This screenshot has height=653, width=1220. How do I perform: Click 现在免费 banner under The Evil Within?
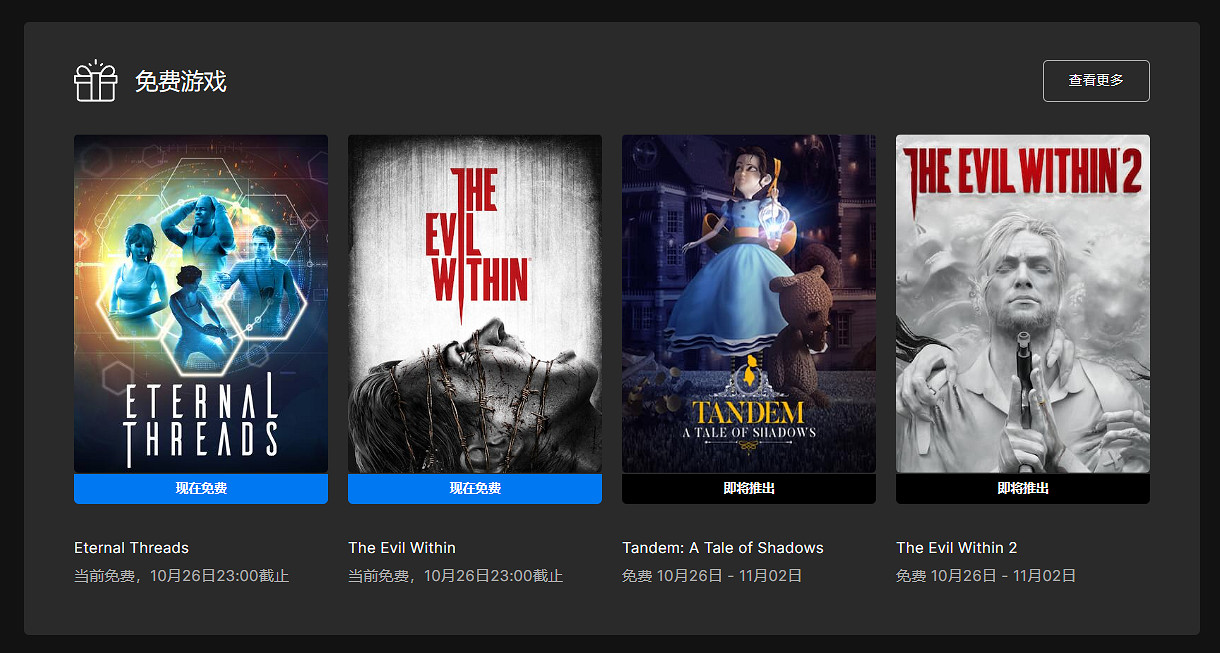[x=475, y=489]
